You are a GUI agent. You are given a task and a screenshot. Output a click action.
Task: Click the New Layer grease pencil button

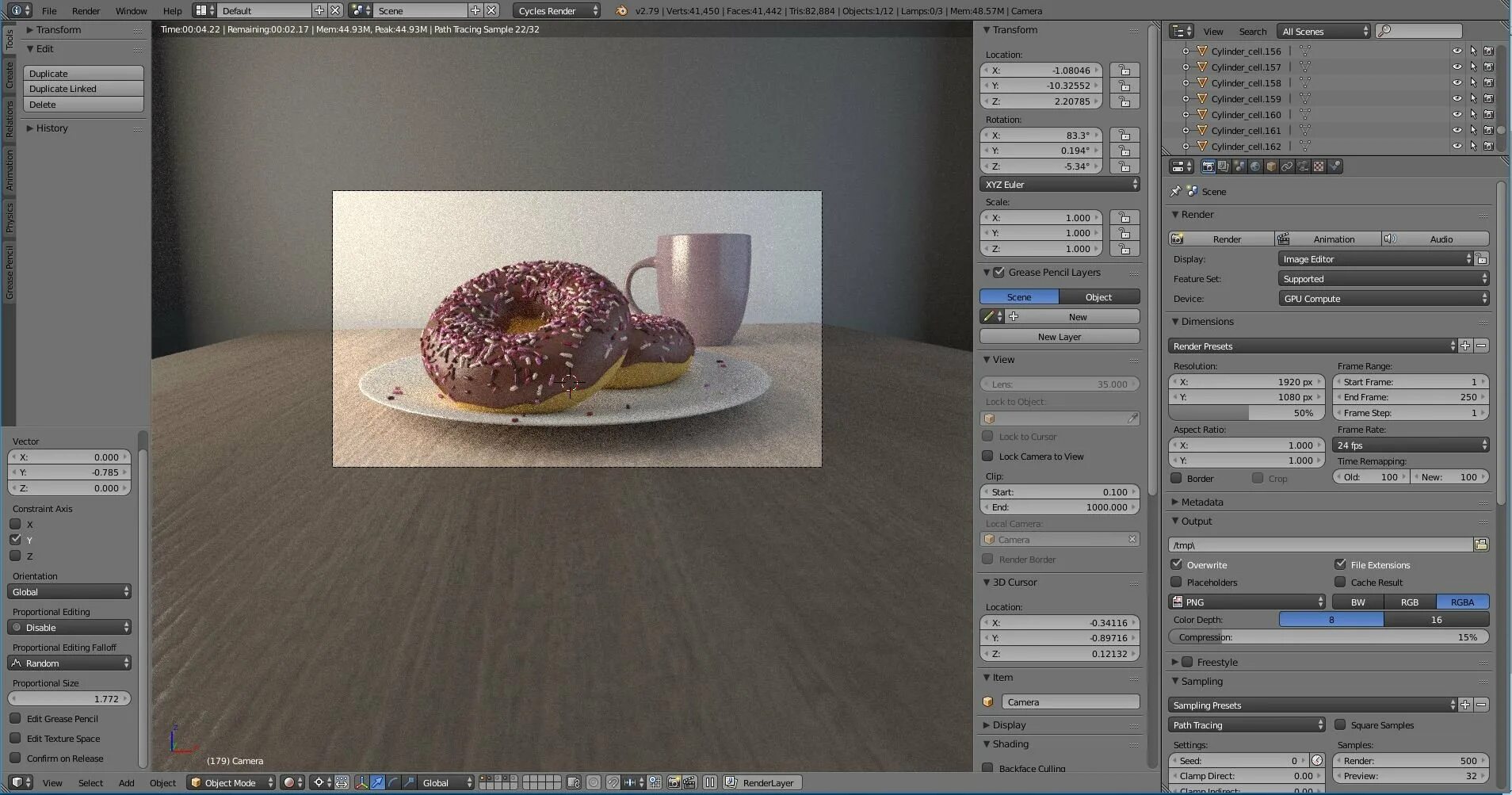pyautogui.click(x=1060, y=336)
